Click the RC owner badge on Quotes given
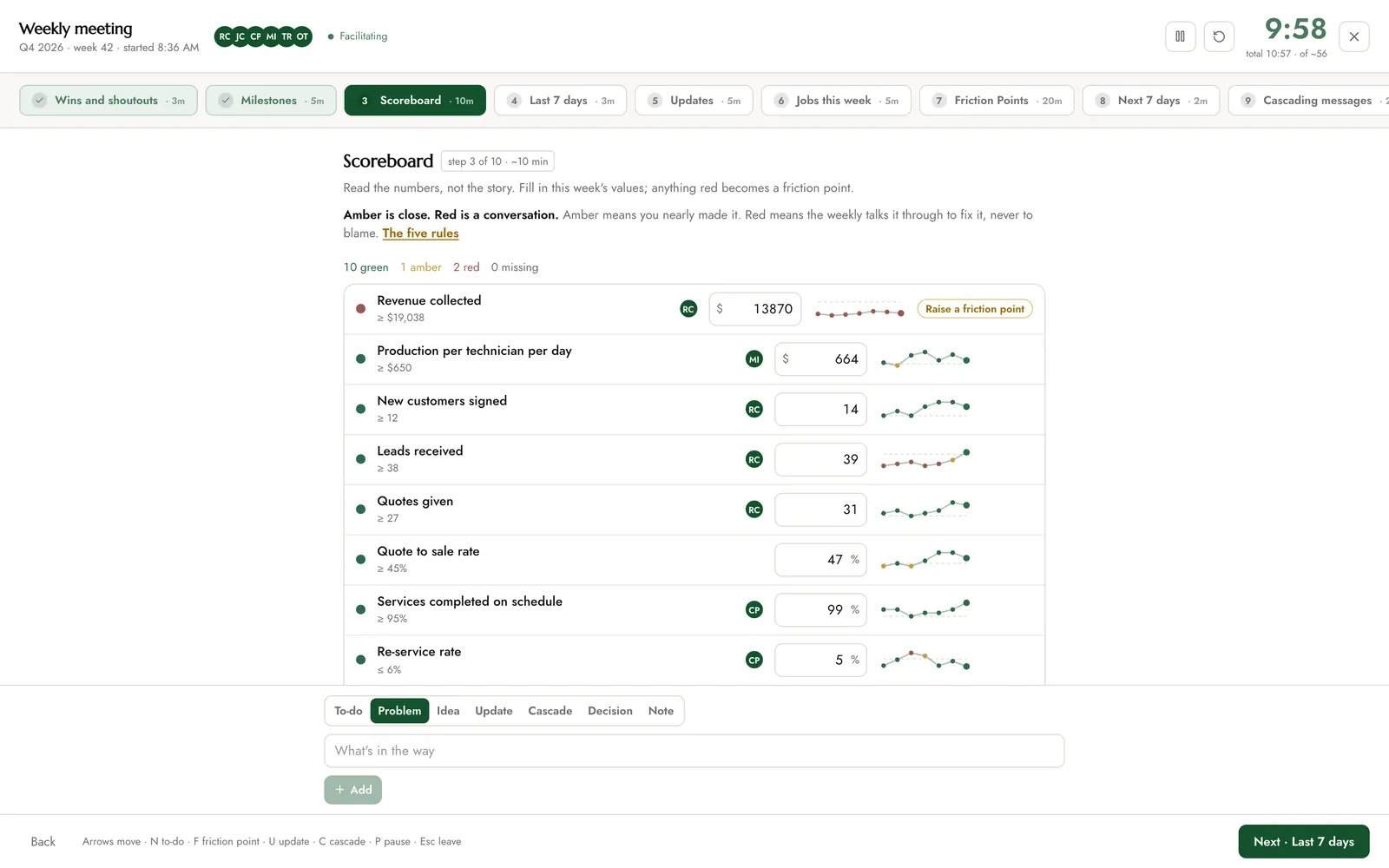1389x868 pixels. click(x=754, y=510)
